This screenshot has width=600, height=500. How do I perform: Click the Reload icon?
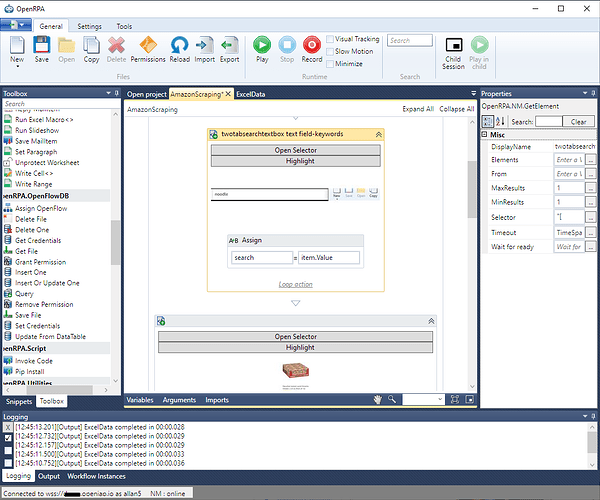tap(179, 45)
